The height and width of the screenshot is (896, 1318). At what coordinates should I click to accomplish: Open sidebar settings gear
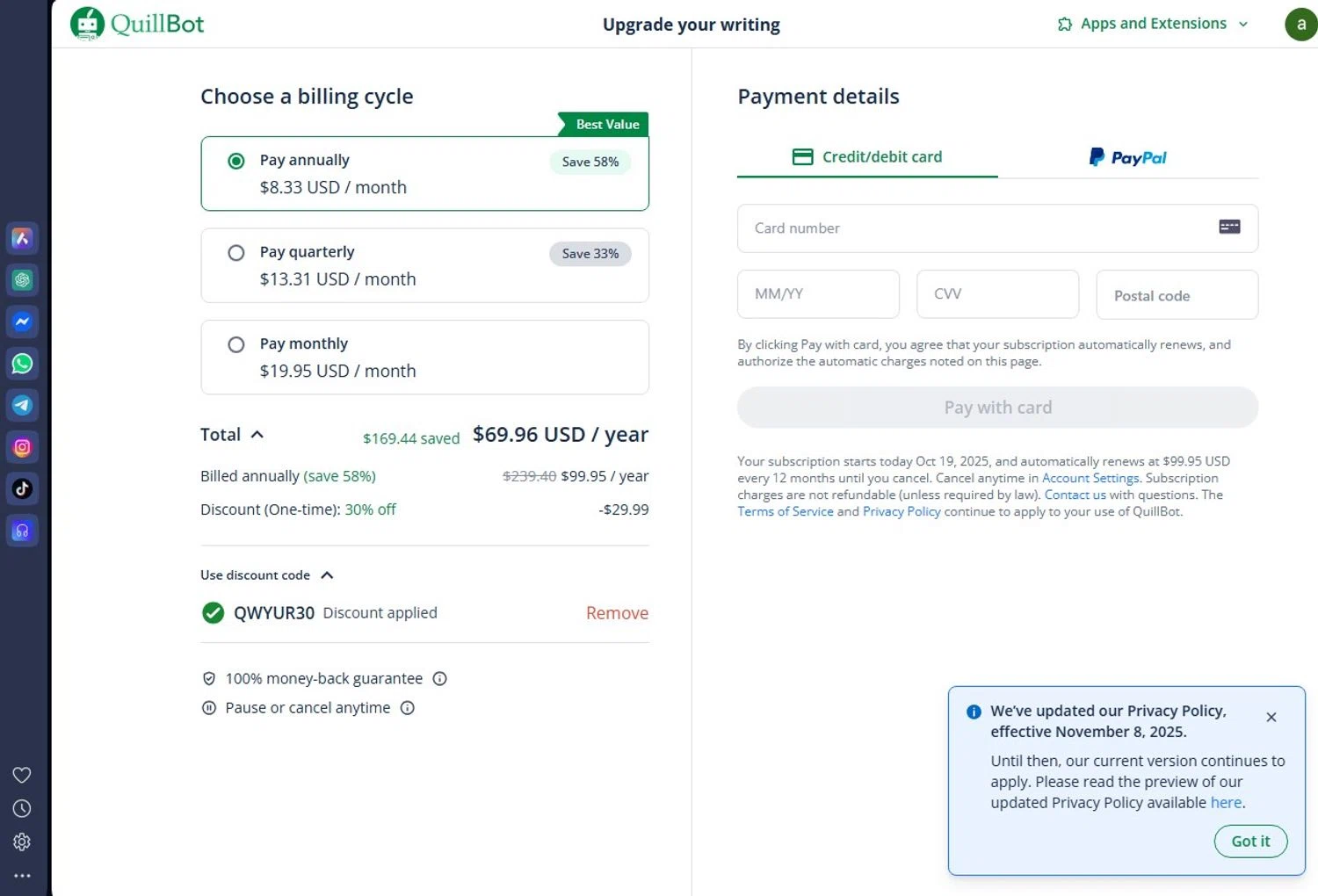[22, 842]
